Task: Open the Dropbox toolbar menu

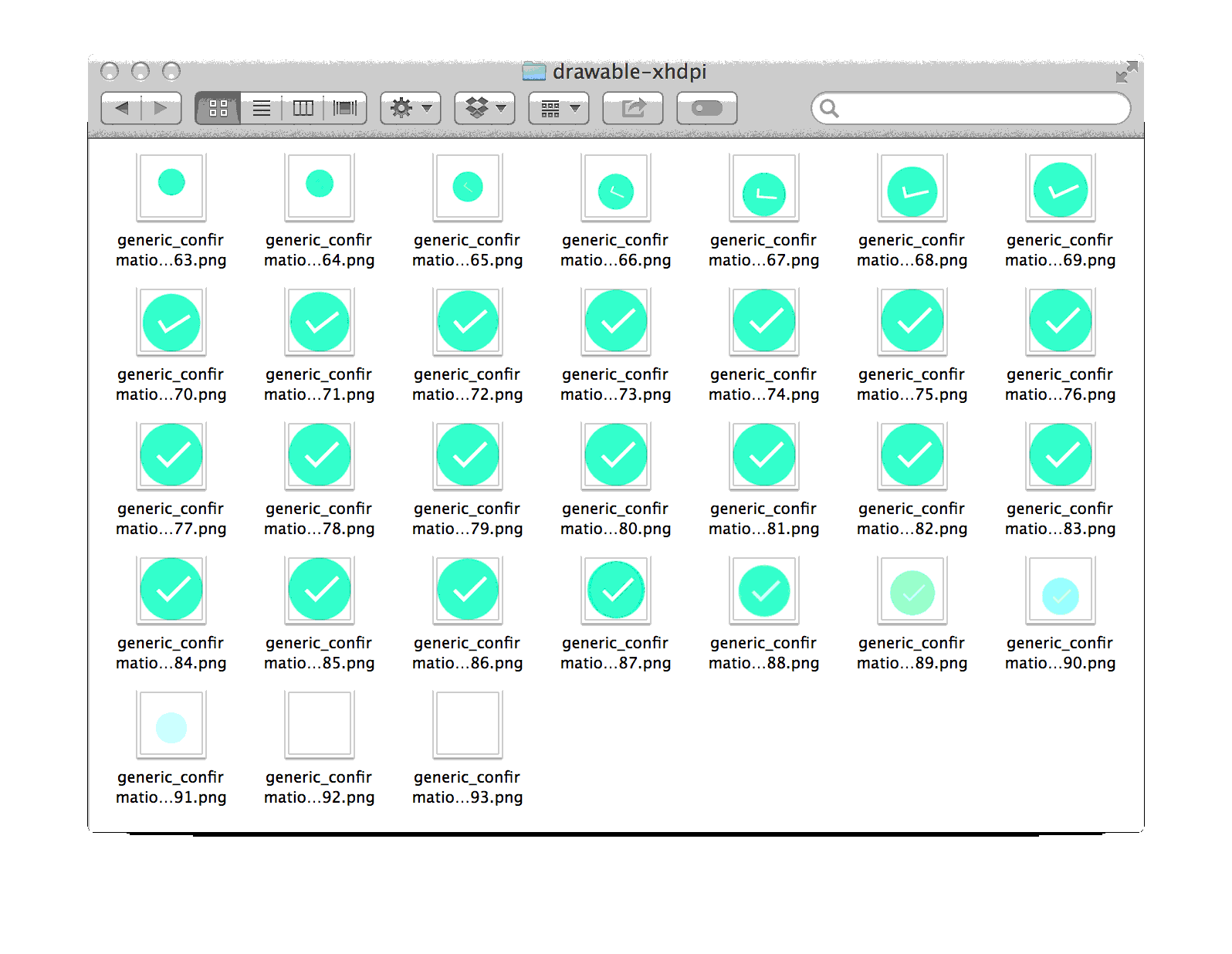Action: [x=485, y=108]
